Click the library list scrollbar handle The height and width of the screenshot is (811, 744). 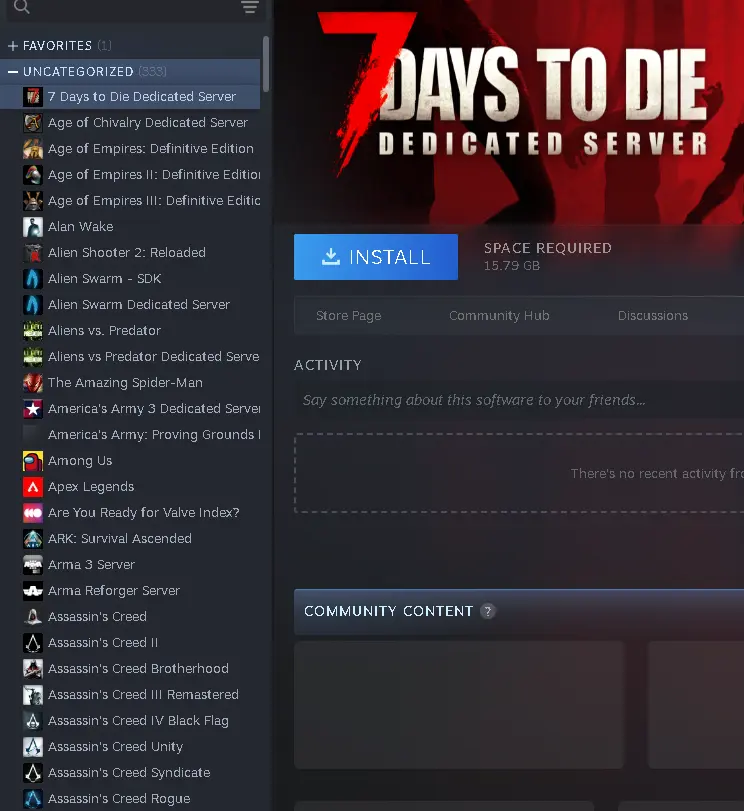tap(266, 64)
